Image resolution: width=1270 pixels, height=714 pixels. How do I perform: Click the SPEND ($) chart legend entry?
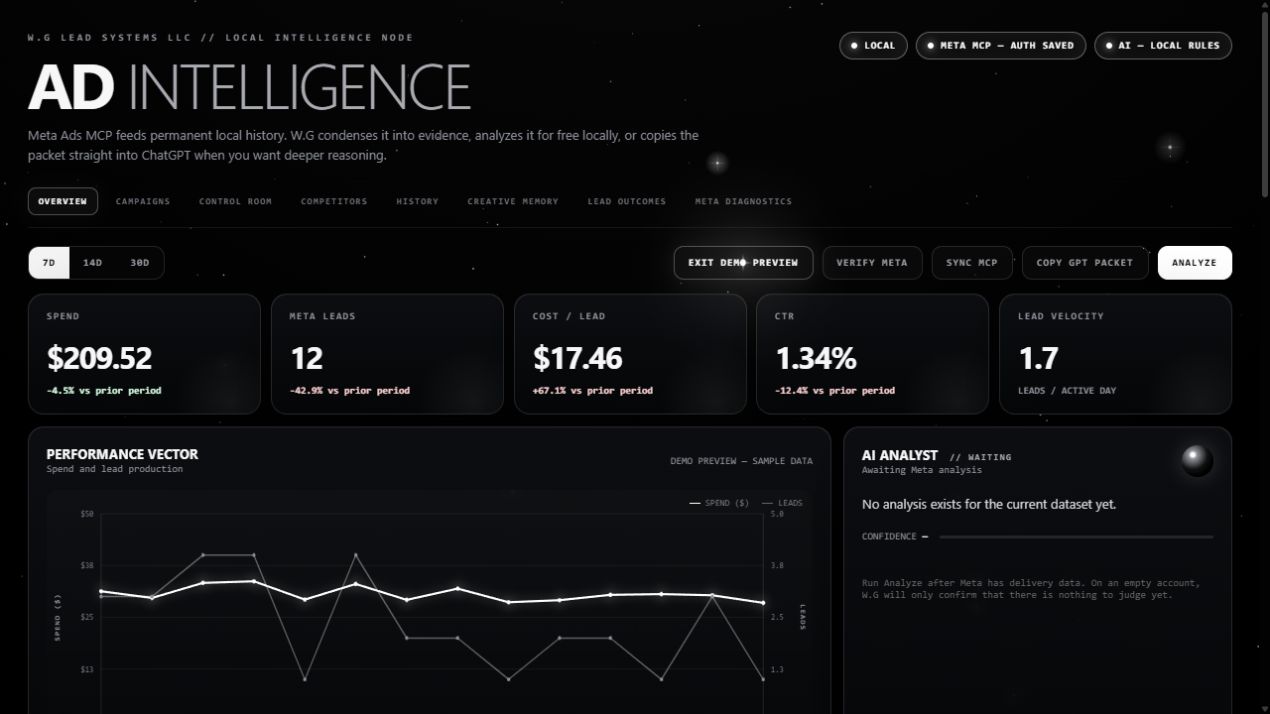pyautogui.click(x=719, y=503)
